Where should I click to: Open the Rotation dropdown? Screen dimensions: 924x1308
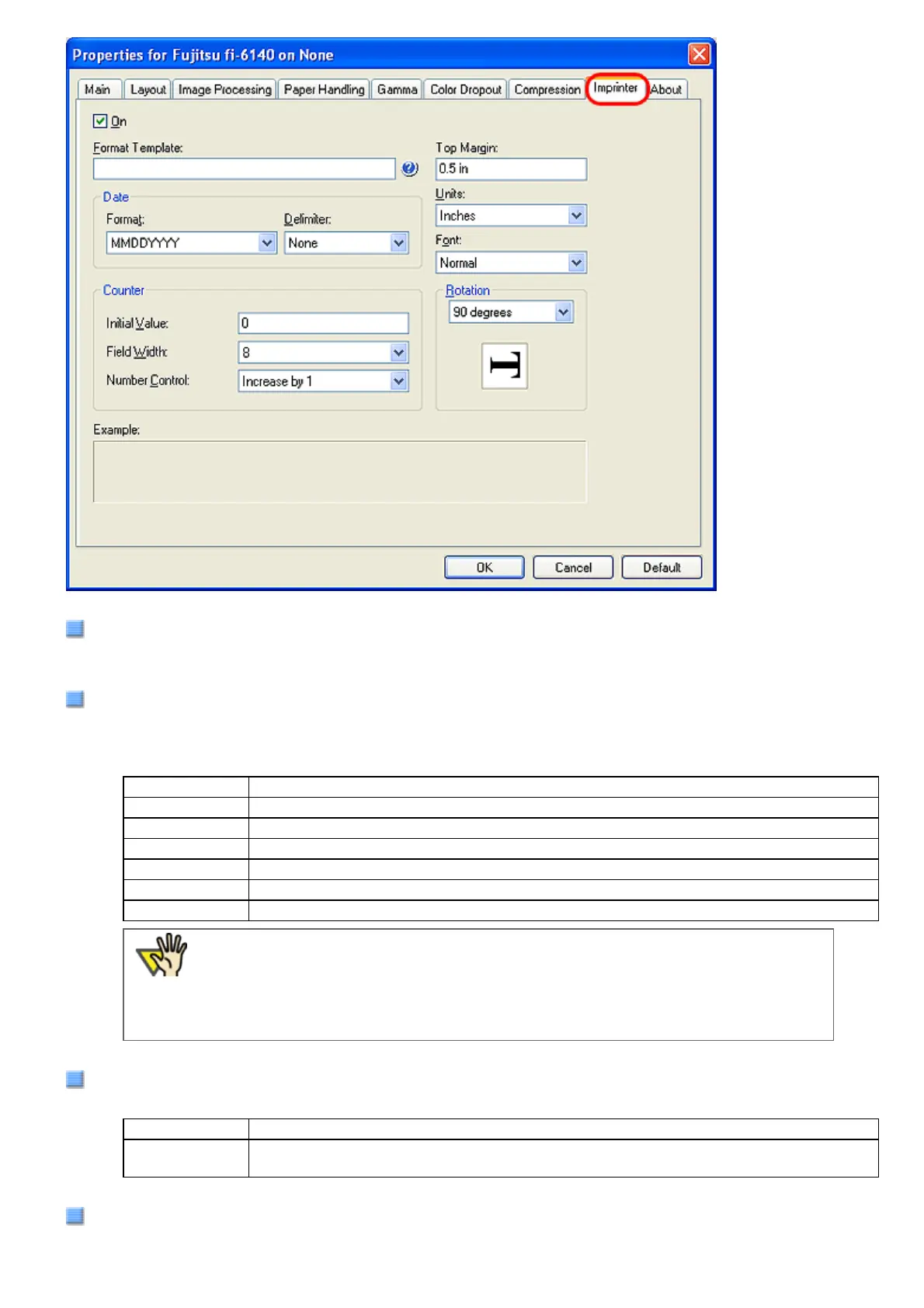[x=511, y=312]
